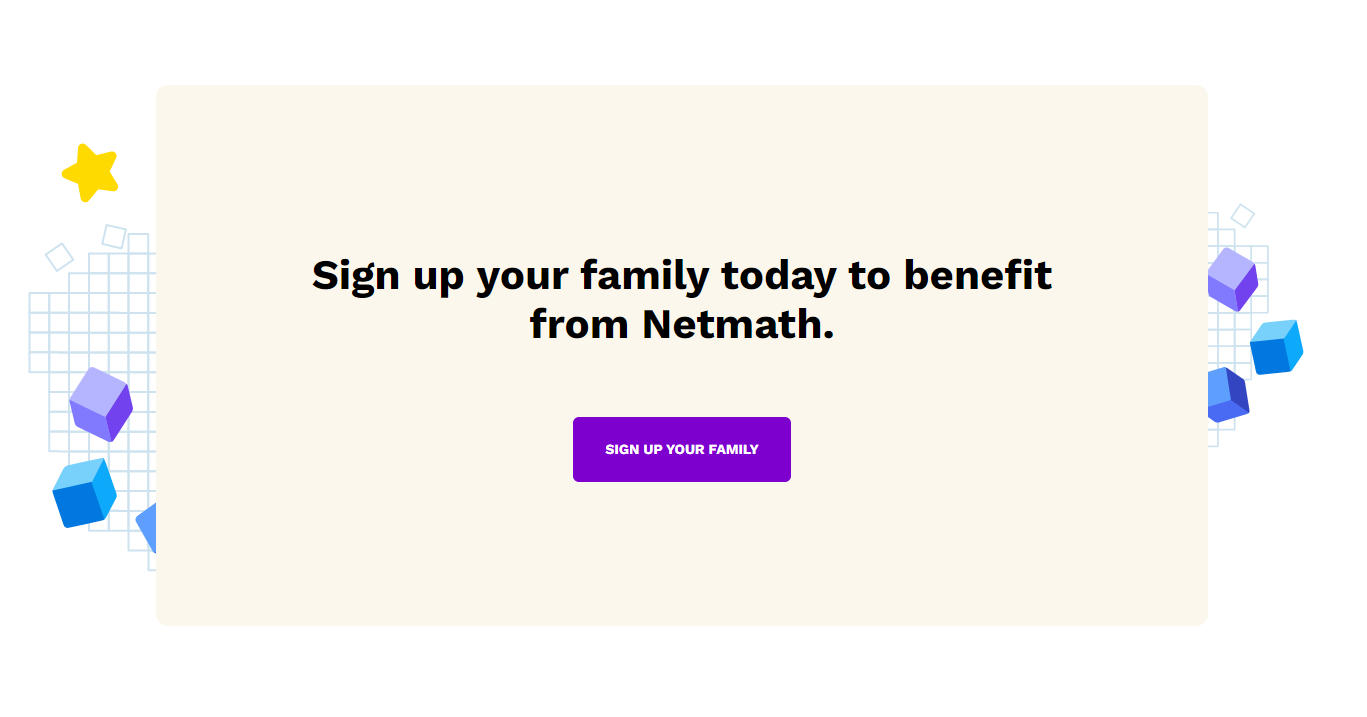The height and width of the screenshot is (717, 1367).
Task: Click the small outlined square atop the left grid
Action: tap(114, 236)
